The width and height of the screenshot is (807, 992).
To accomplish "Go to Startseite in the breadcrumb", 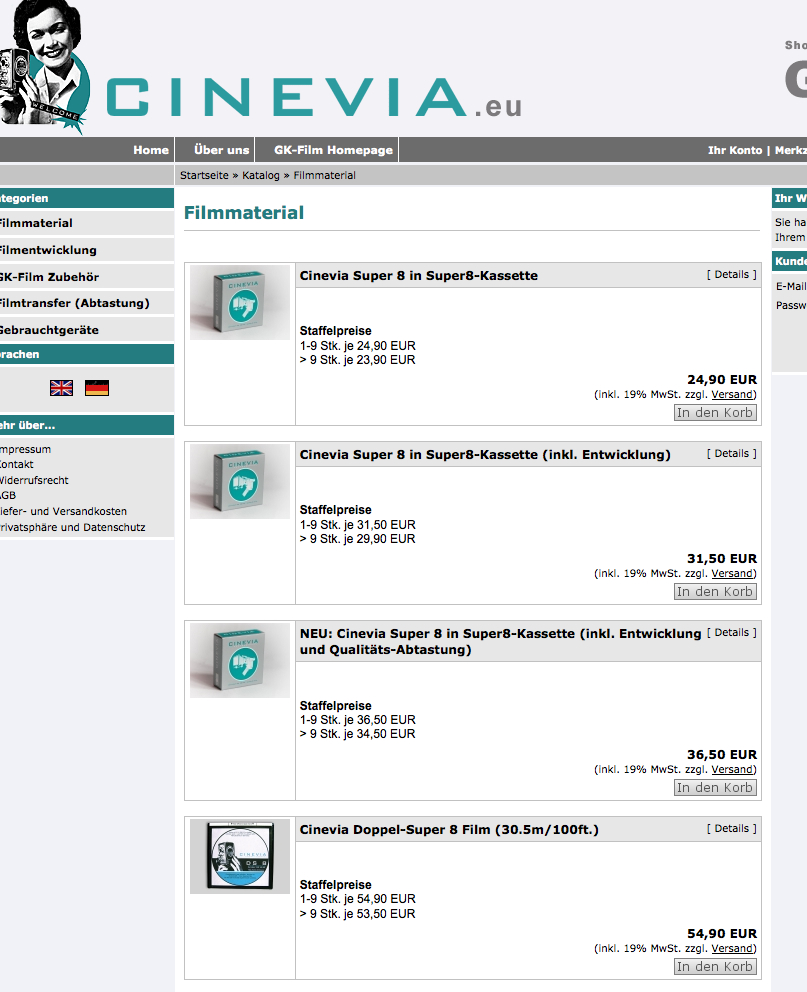I will click(204, 175).
